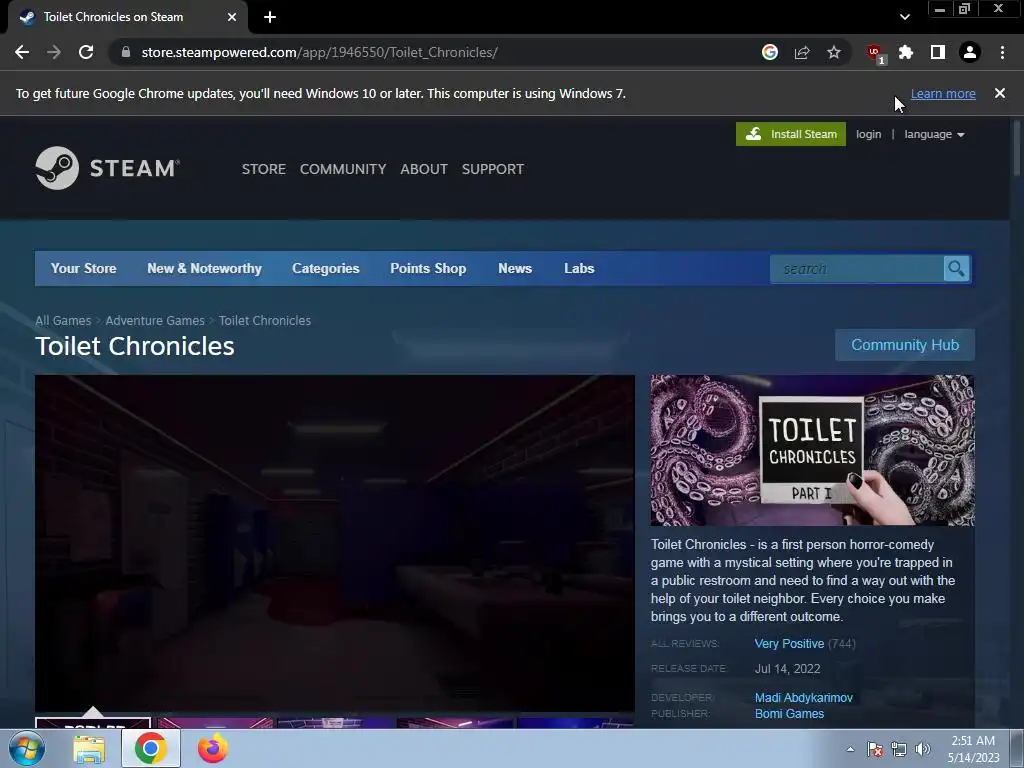Open the Chrome profile avatar
This screenshot has width=1024, height=768.
[x=970, y=52]
